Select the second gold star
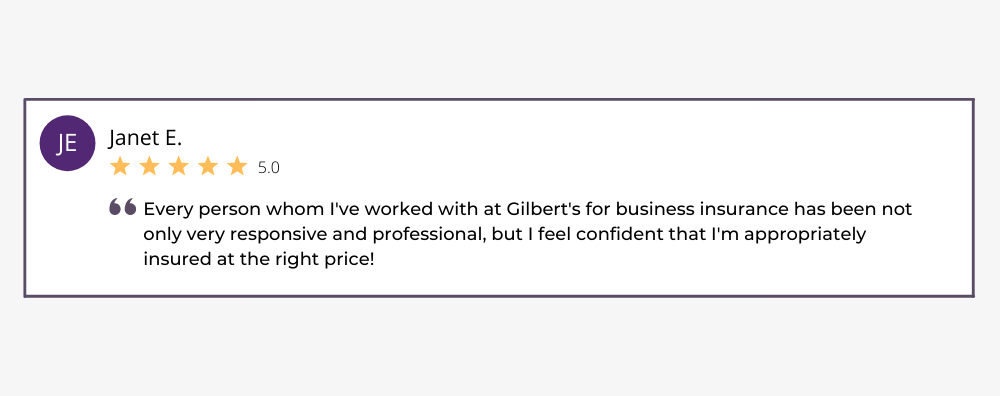The image size is (1000, 396). [149, 166]
